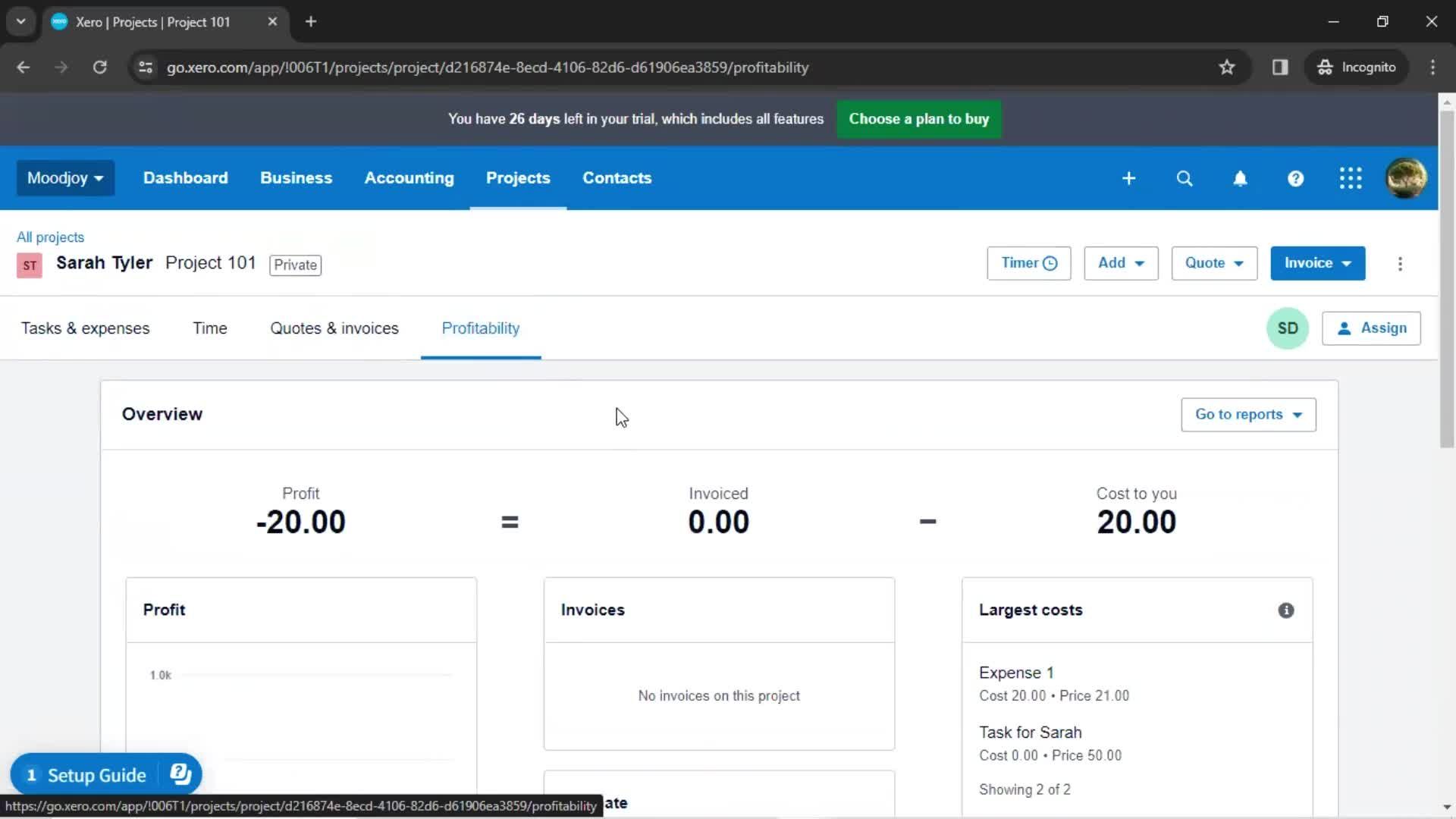Open the search magnifier icon

click(1185, 178)
